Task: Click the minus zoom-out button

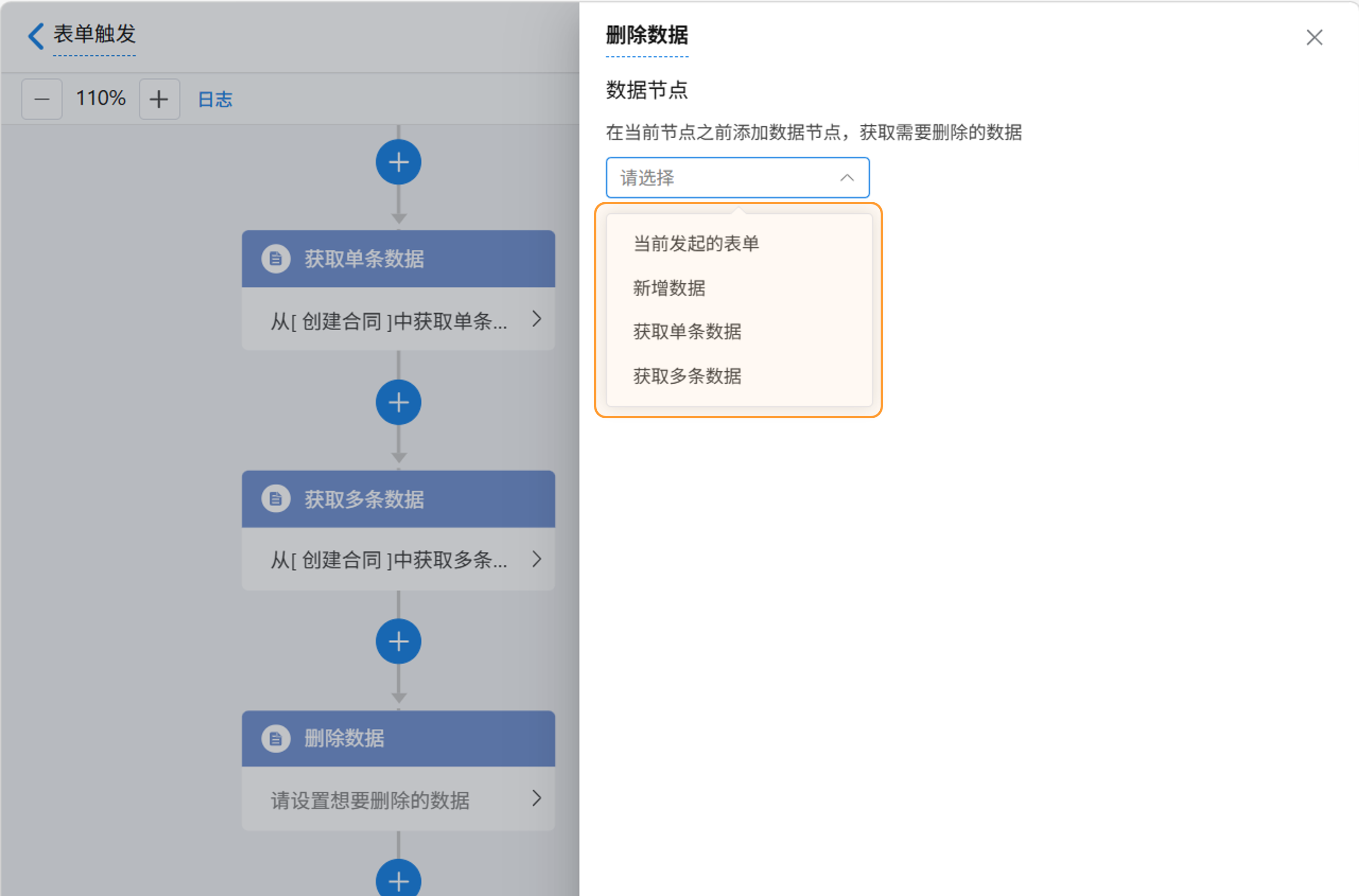Action: [42, 99]
